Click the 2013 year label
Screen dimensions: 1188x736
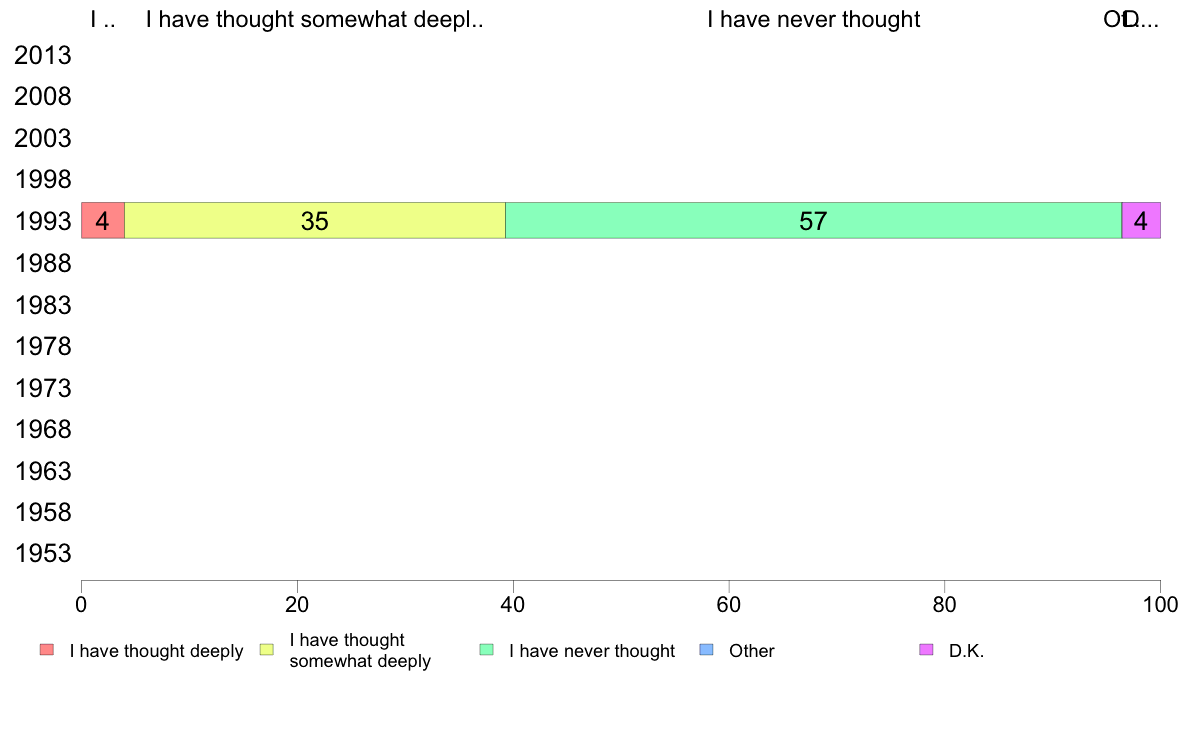point(43,55)
